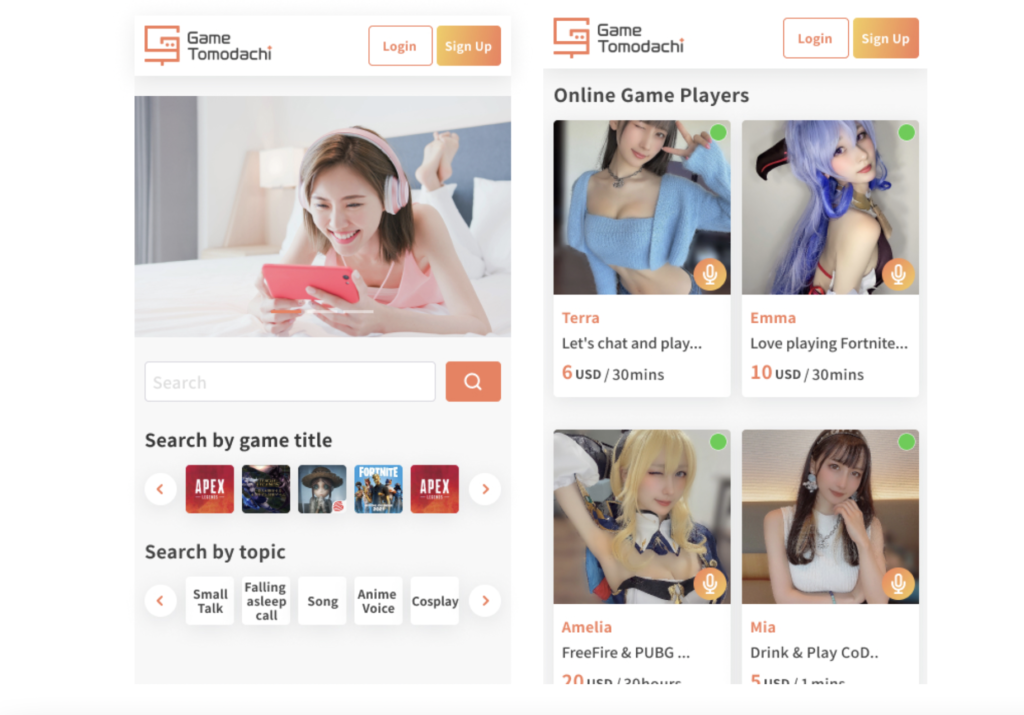Click microphone icon on Terra's card
Screen dimensions: 1024x715
710,274
